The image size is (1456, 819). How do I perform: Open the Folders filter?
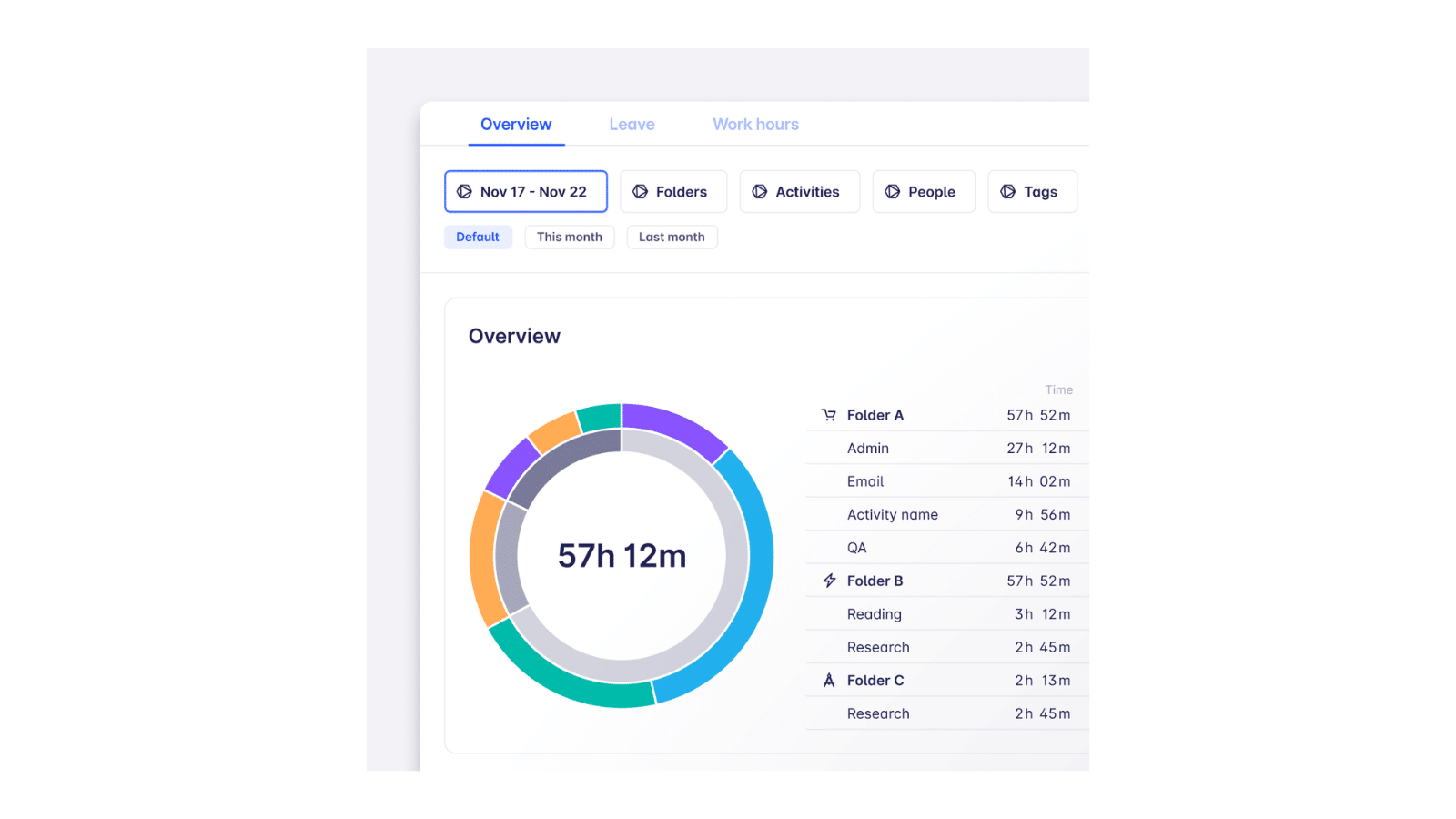[673, 192]
